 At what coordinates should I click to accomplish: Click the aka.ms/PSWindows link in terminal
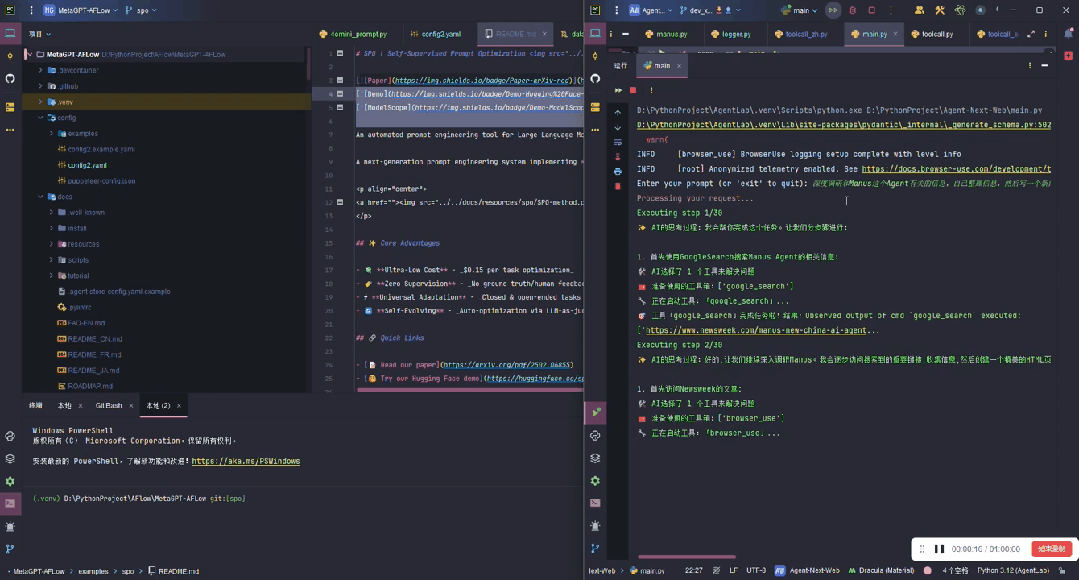[245, 461]
